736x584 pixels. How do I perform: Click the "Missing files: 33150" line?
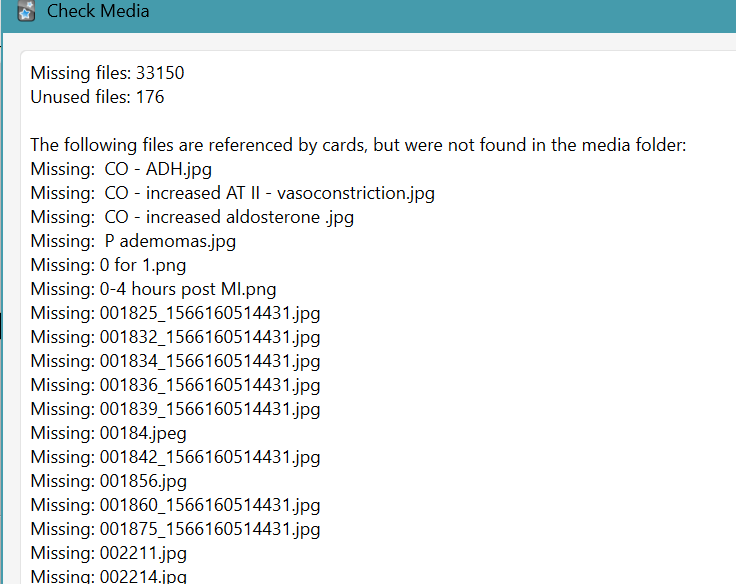(107, 73)
